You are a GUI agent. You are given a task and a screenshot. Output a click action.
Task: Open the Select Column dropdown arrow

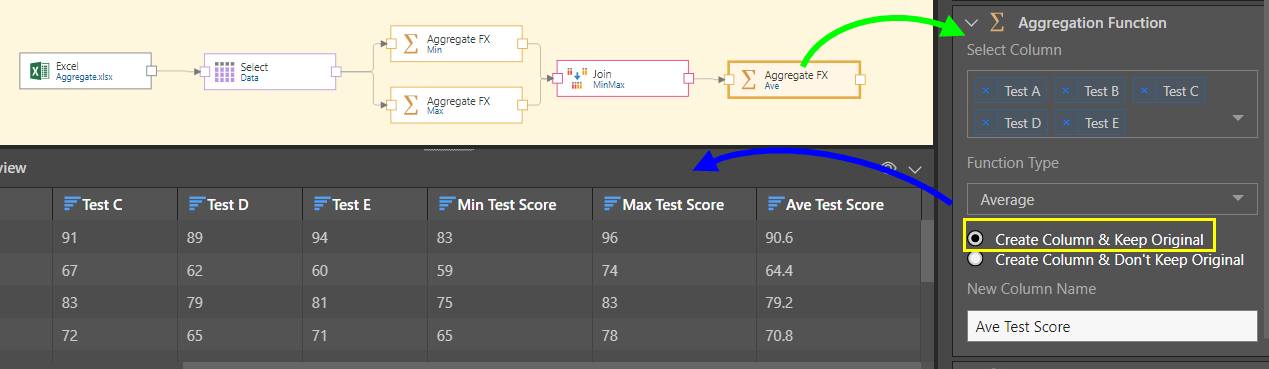(1238, 118)
